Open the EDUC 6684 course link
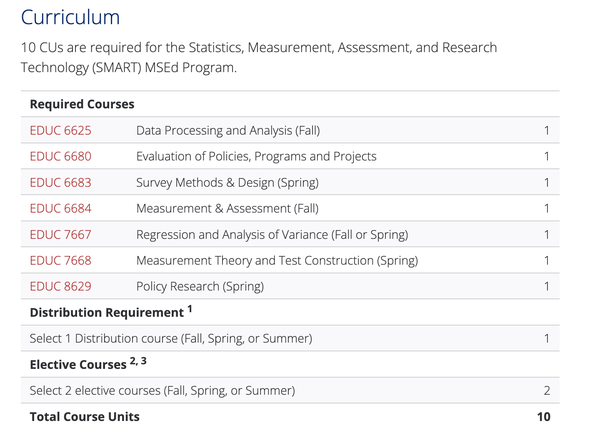Image resolution: width=600 pixels, height=441 pixels. pos(60,209)
